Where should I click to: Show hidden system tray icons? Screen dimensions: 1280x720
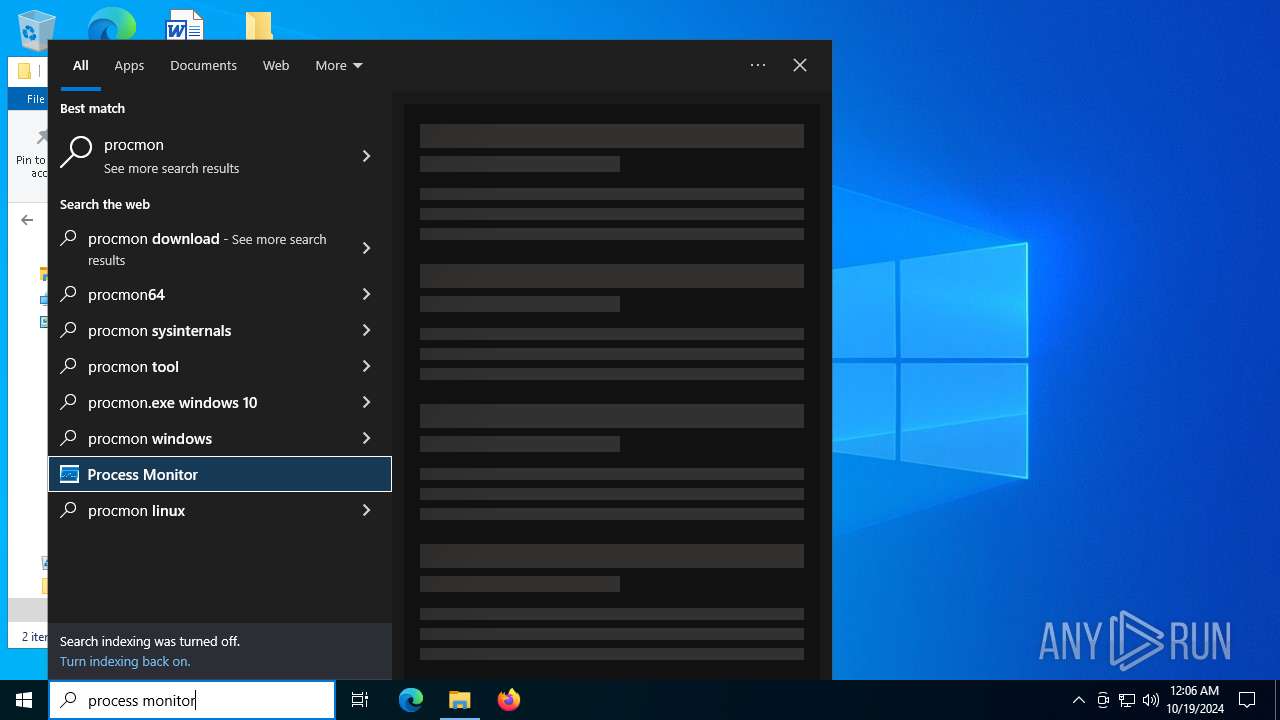click(x=1078, y=700)
